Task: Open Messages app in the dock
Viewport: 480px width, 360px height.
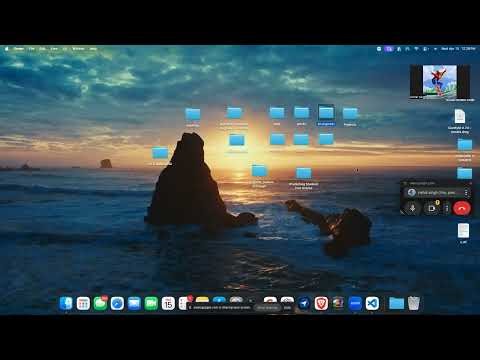Action: (x=100, y=304)
